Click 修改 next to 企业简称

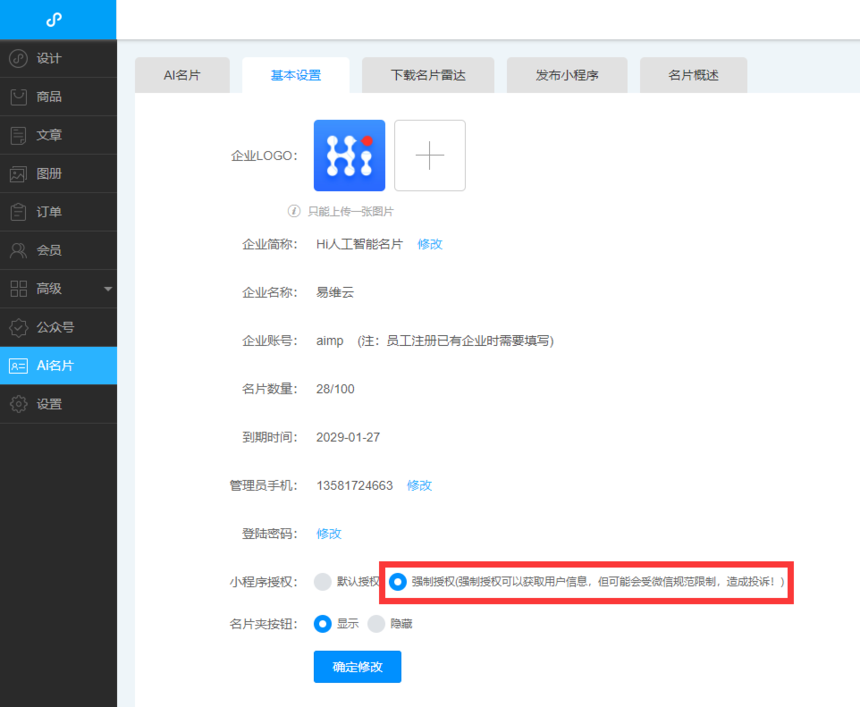[x=430, y=244]
